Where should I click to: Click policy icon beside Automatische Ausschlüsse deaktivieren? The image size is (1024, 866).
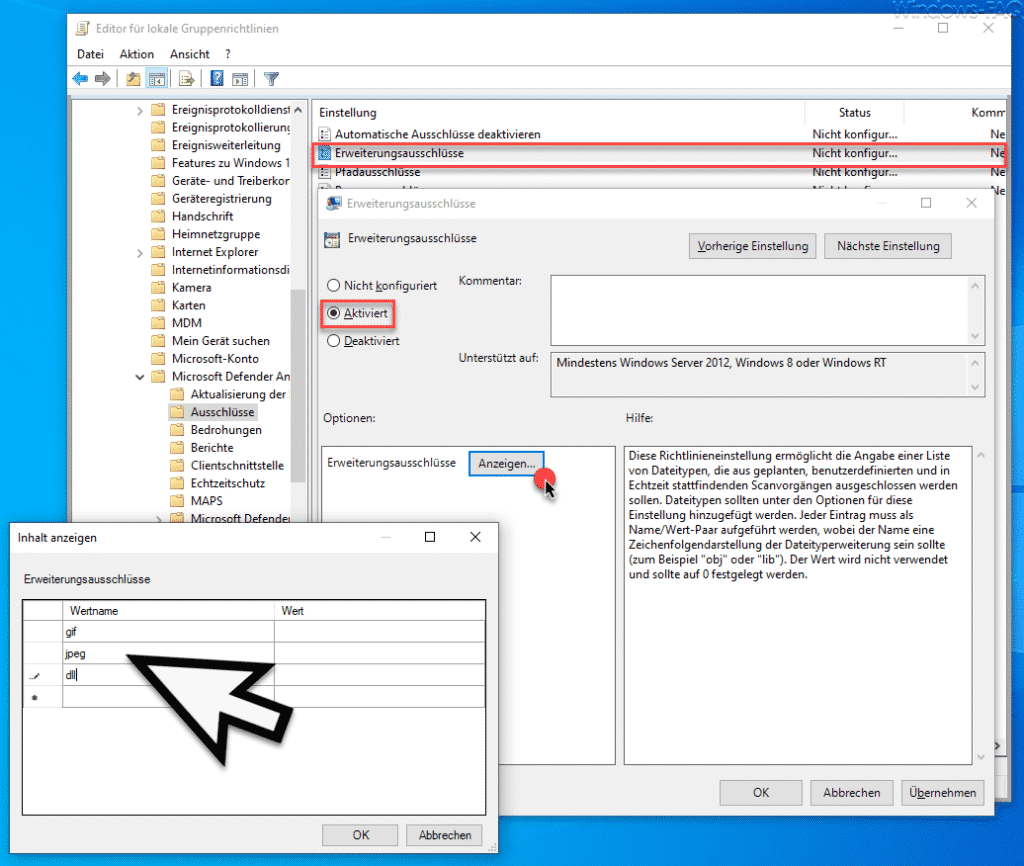tap(325, 134)
